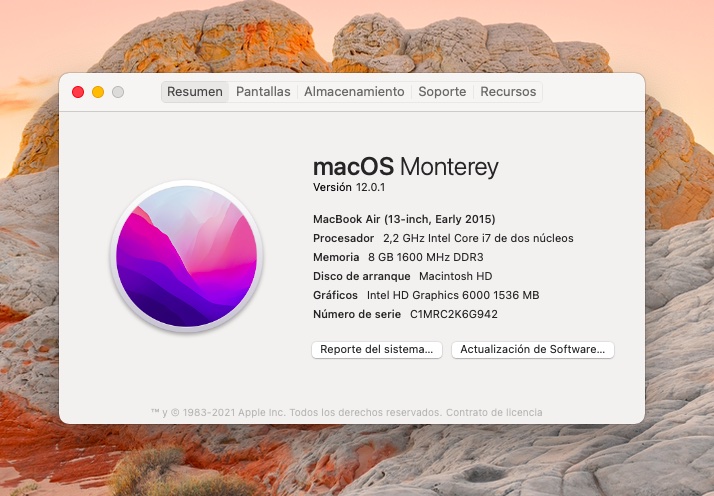714x496 pixels.
Task: Close the window with the red button
Action: [78, 92]
